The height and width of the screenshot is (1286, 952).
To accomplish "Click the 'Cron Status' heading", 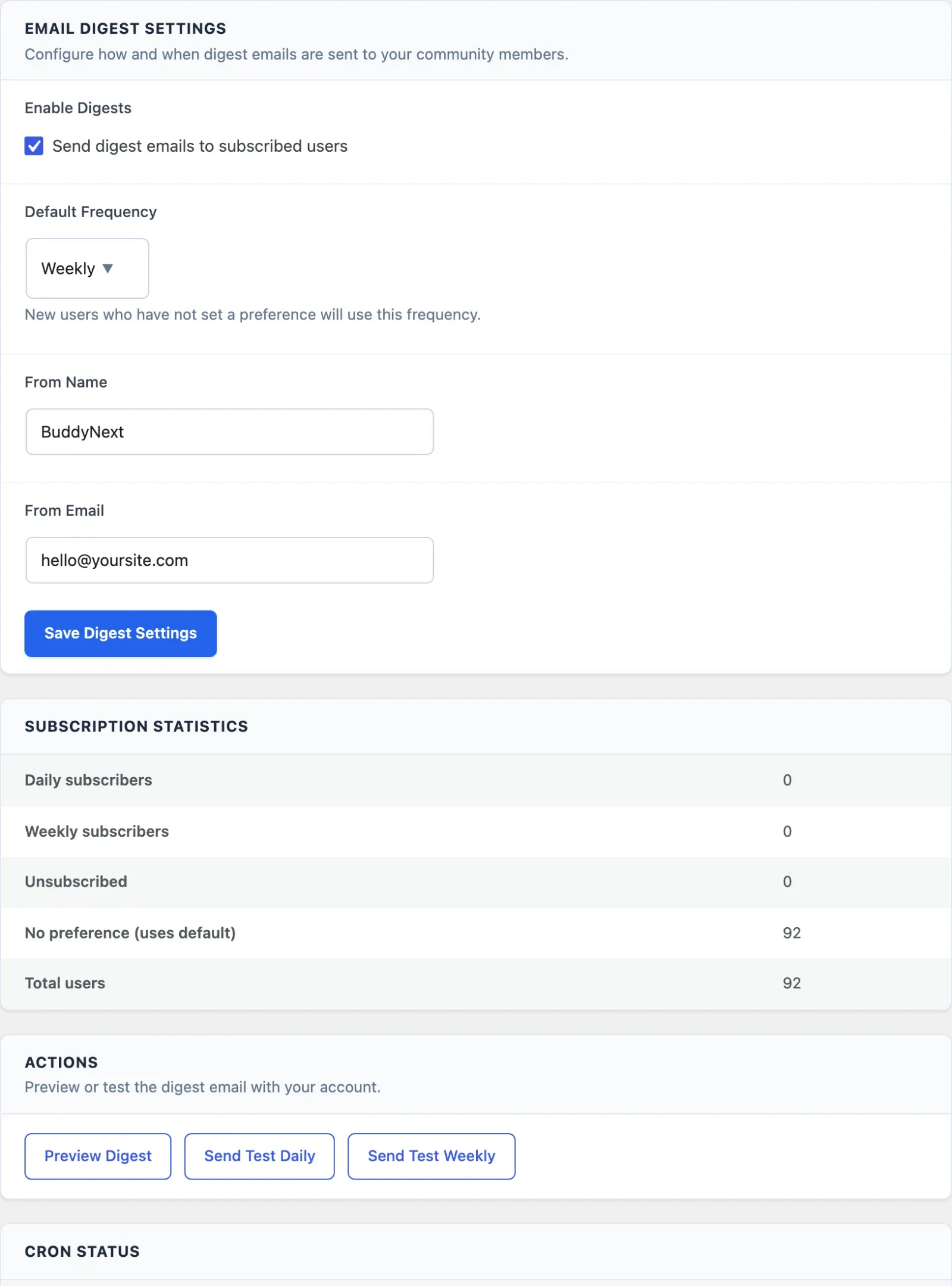I will (x=82, y=1251).
